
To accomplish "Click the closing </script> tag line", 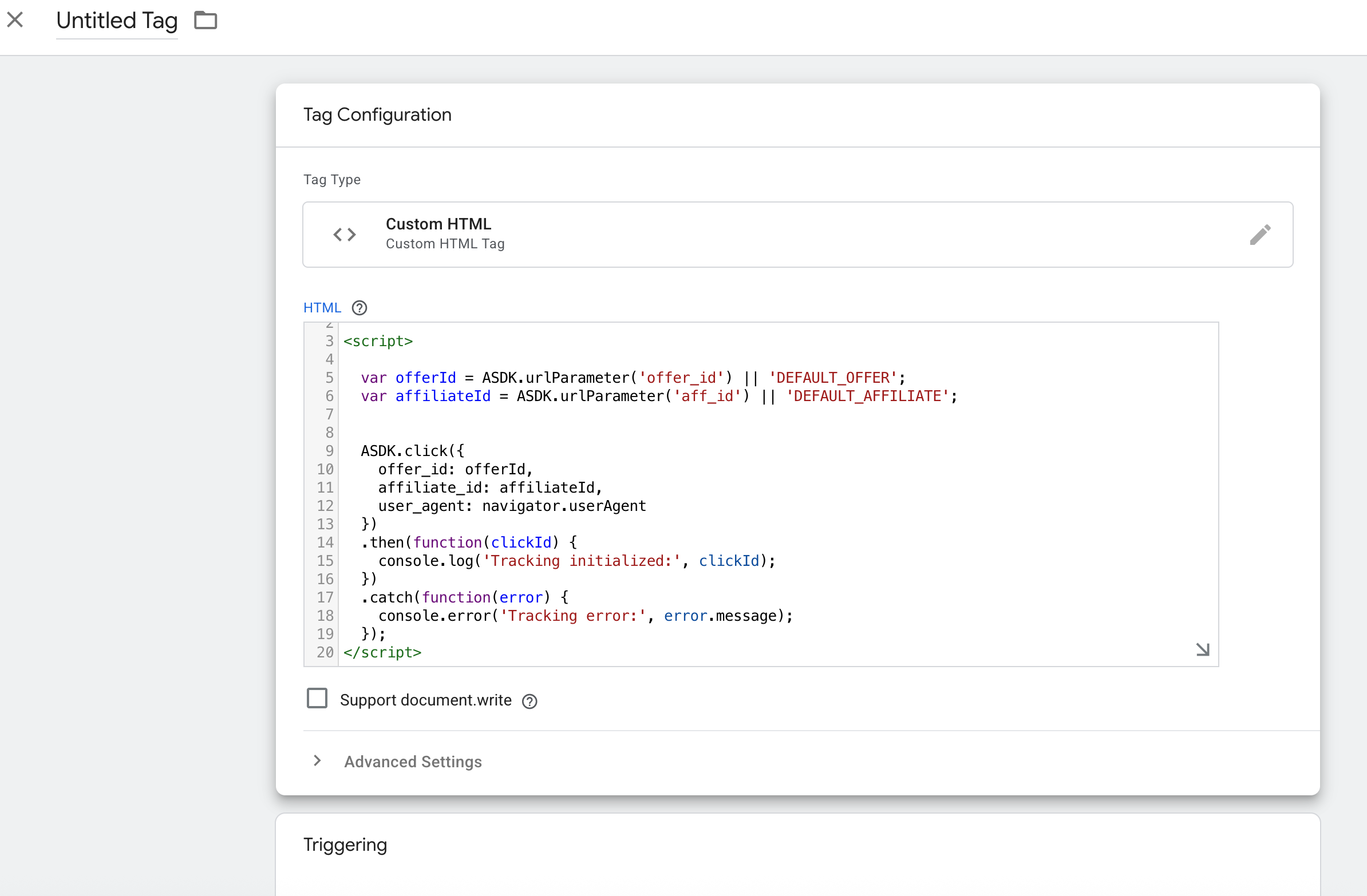I will click(x=382, y=653).
